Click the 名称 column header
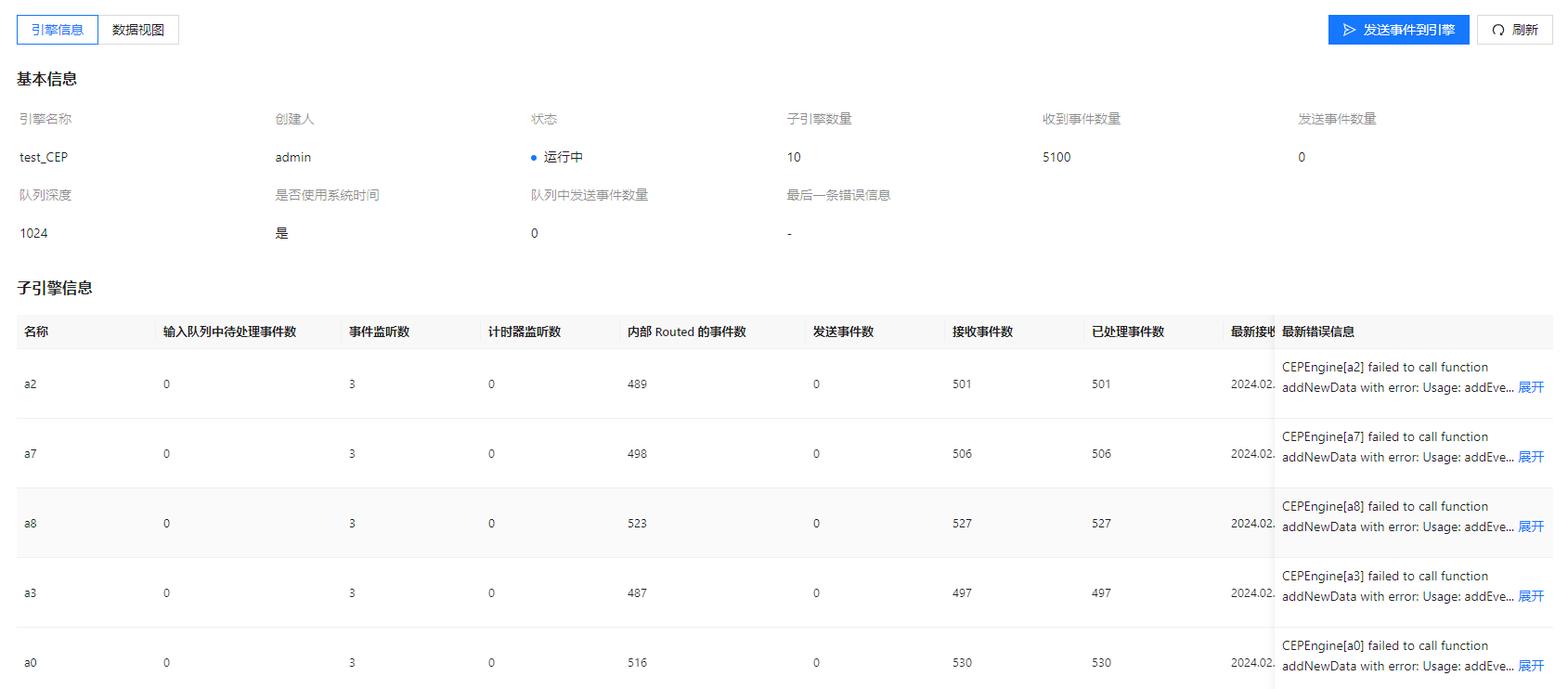 (36, 331)
